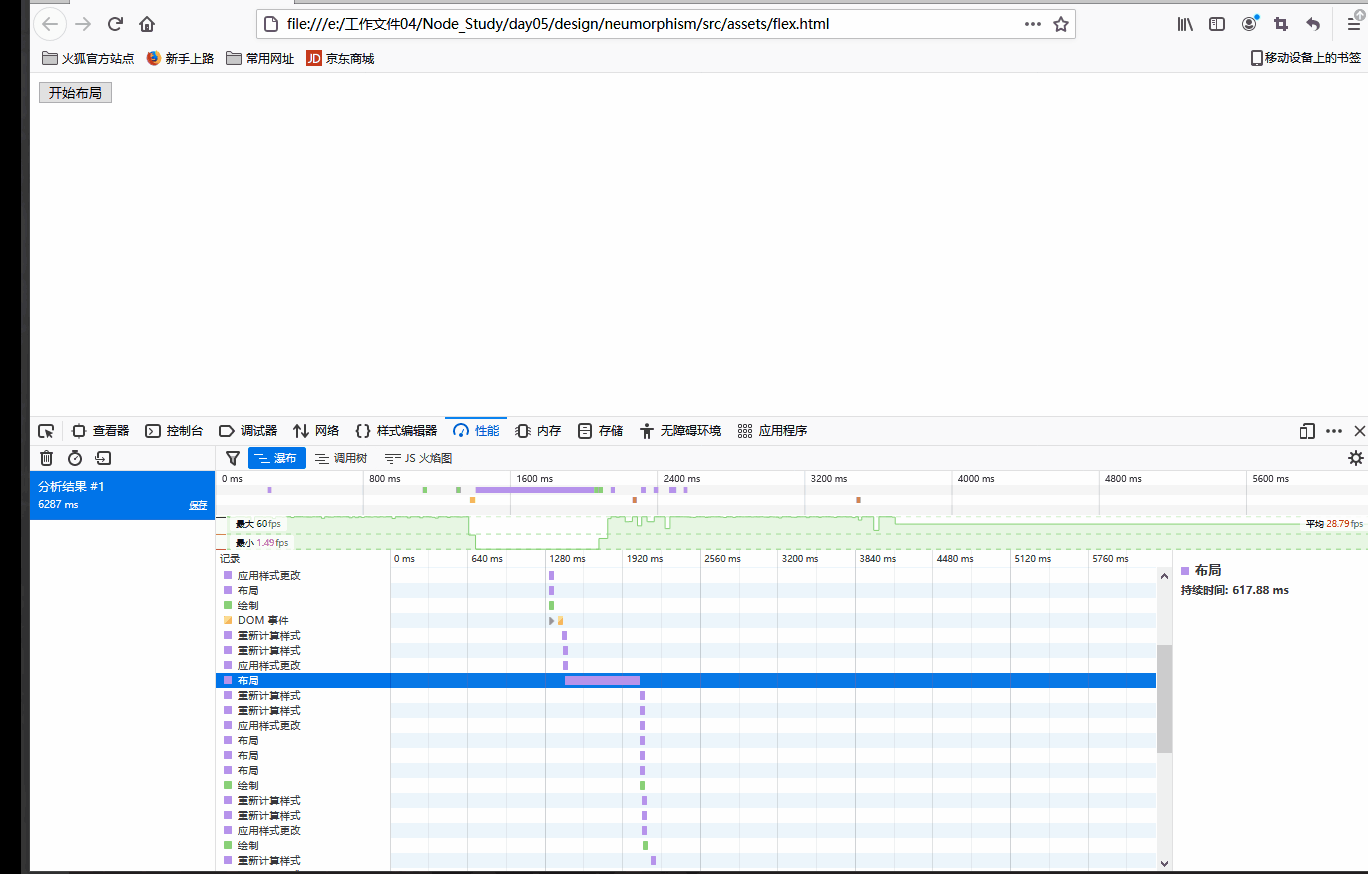
Task: Reload the current page
Action: coord(115,24)
